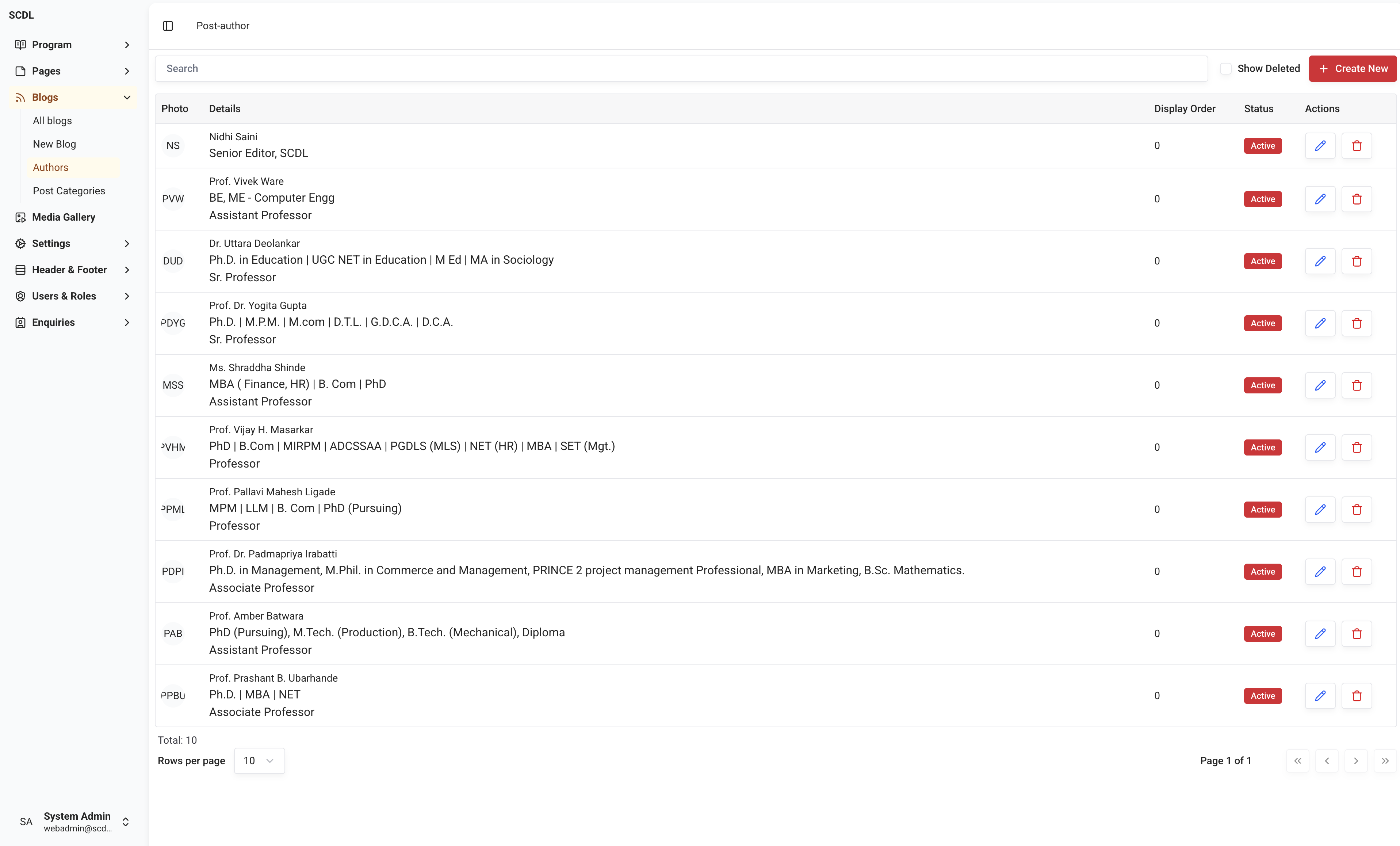This screenshot has height=846, width=1400.
Task: Open Rows per page dropdown
Action: (259, 761)
